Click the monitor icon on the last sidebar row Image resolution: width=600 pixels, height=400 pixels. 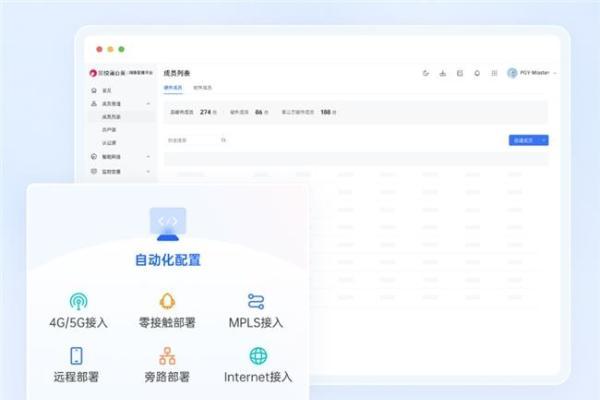(x=94, y=171)
